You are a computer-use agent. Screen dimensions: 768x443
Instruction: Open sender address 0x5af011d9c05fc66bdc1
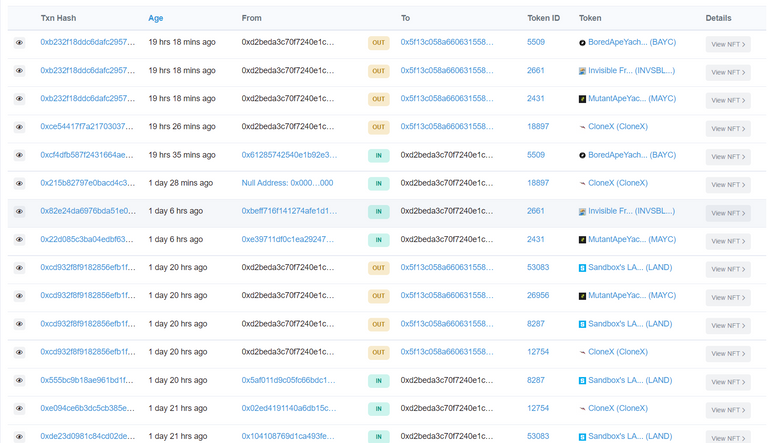point(288,380)
